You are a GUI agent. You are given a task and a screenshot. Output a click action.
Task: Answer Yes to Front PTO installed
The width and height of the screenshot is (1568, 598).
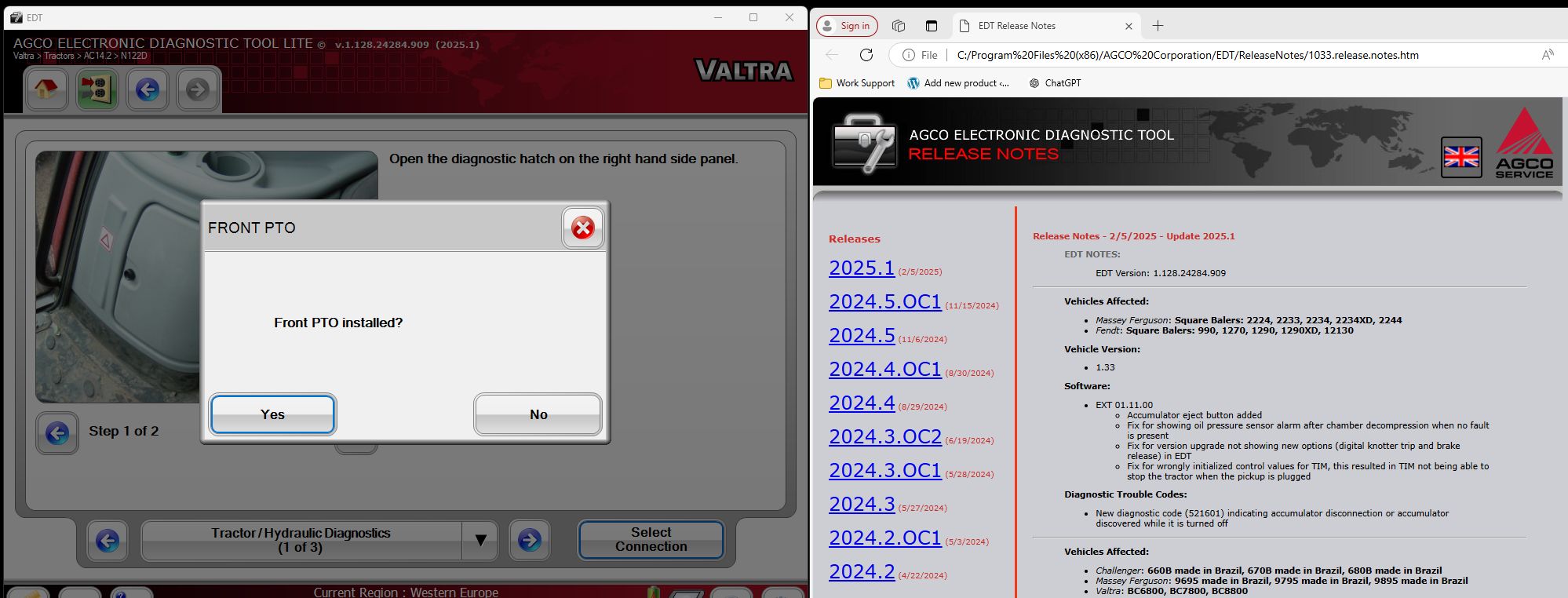(x=272, y=414)
